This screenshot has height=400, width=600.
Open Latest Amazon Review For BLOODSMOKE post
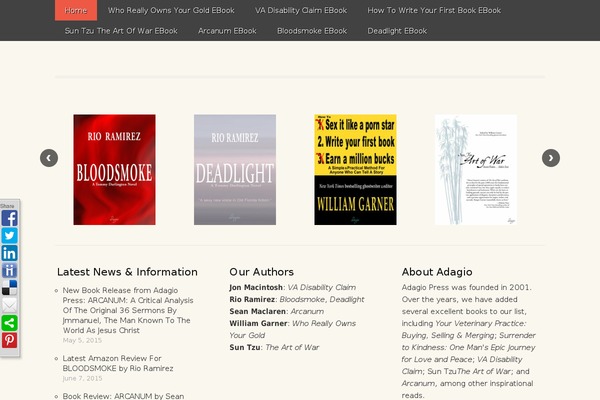point(118,363)
